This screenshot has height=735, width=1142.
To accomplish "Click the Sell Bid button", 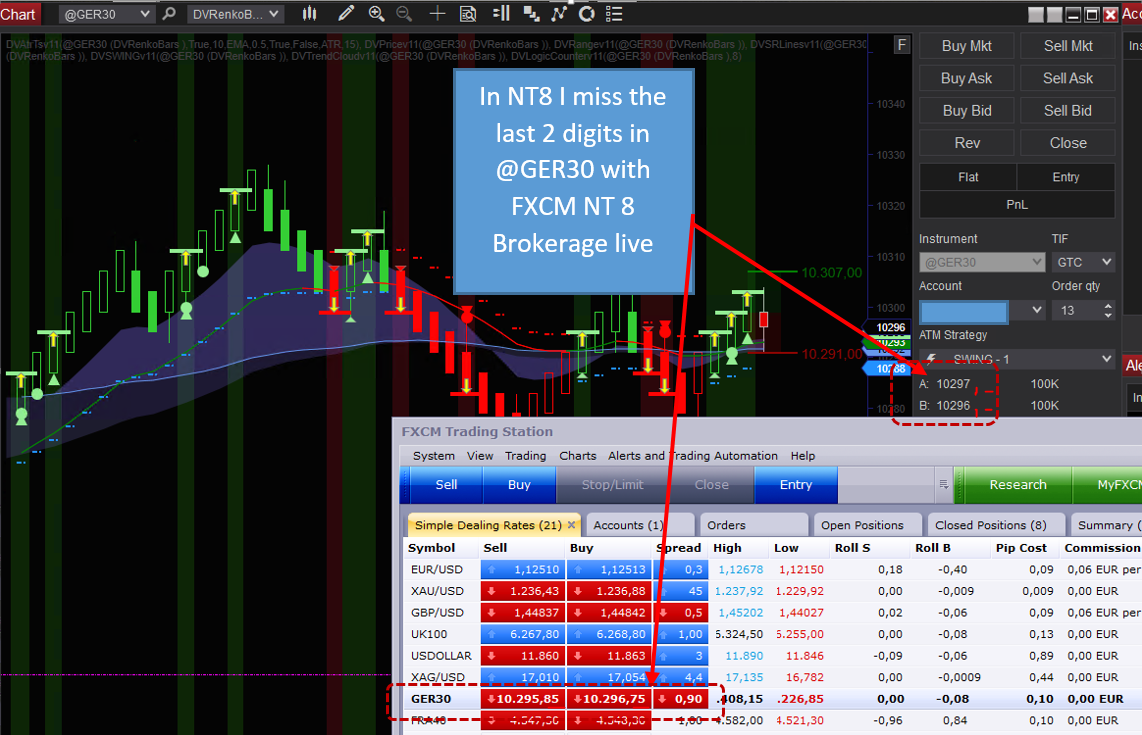I will click(x=1068, y=111).
